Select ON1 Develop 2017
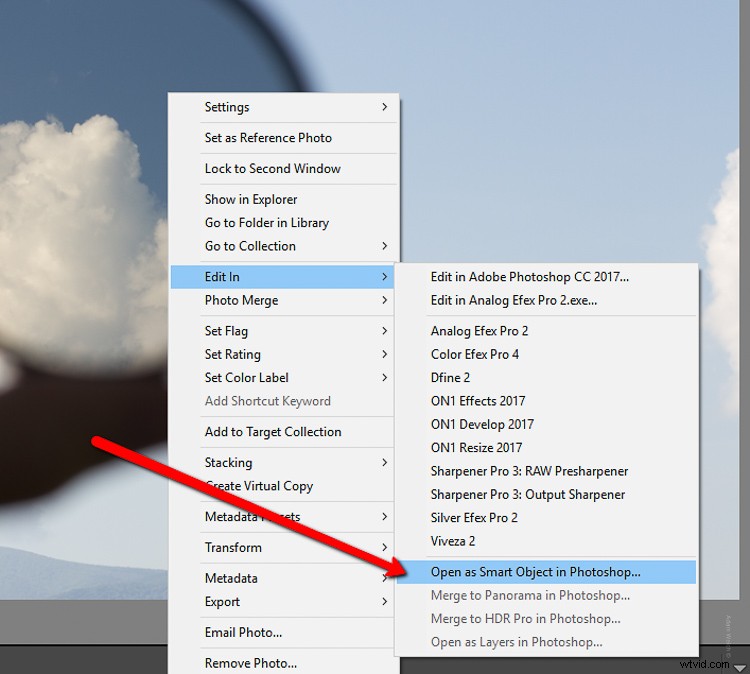This screenshot has width=750, height=674. tap(546, 424)
